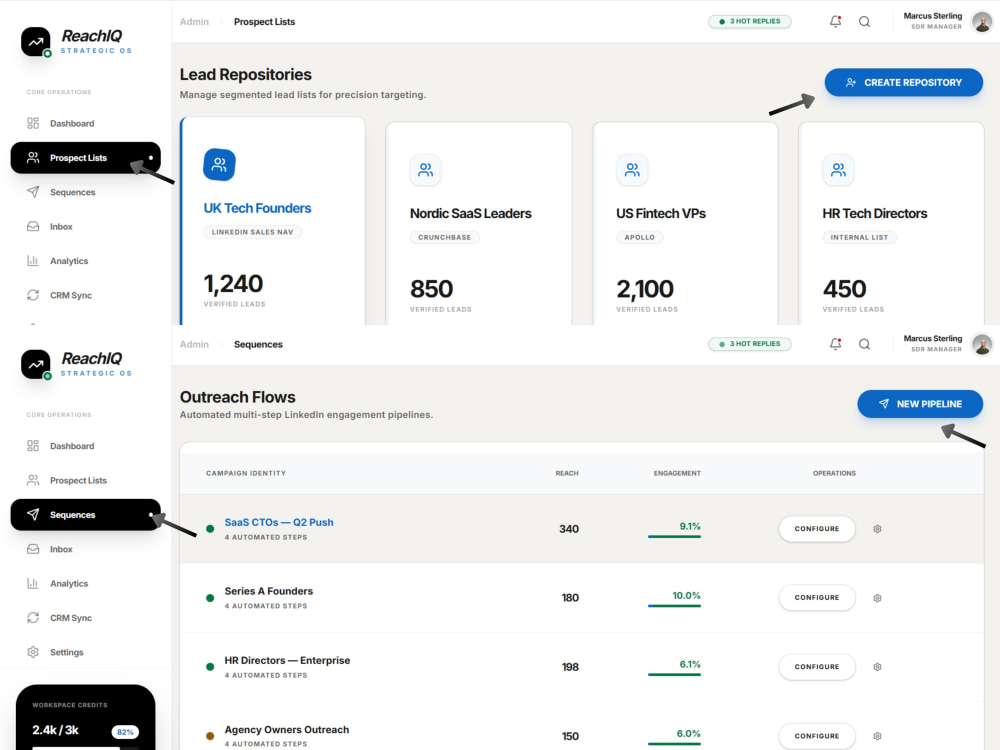Viewport: 1000px width, 750px height.
Task: Click CRM Sync refresh icon in Prospect Lists screen sidebar
Action: (33, 295)
